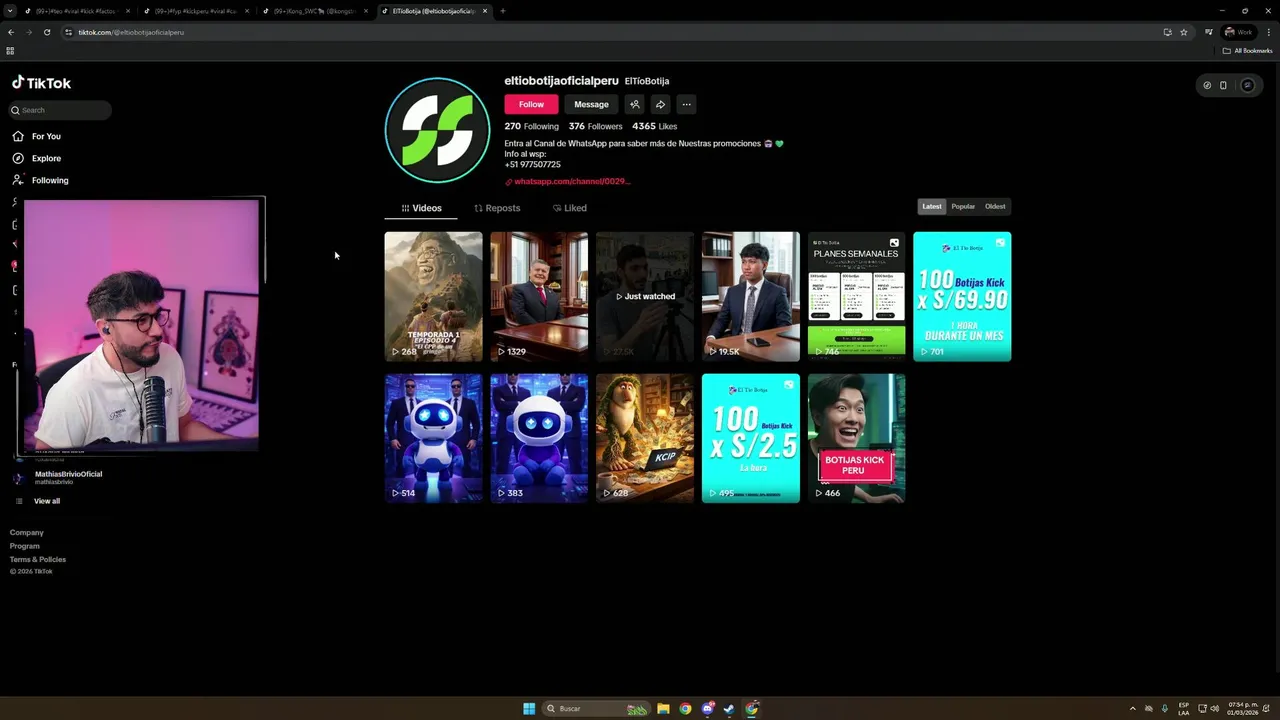Bookmark this page with the star icon

[1184, 32]
